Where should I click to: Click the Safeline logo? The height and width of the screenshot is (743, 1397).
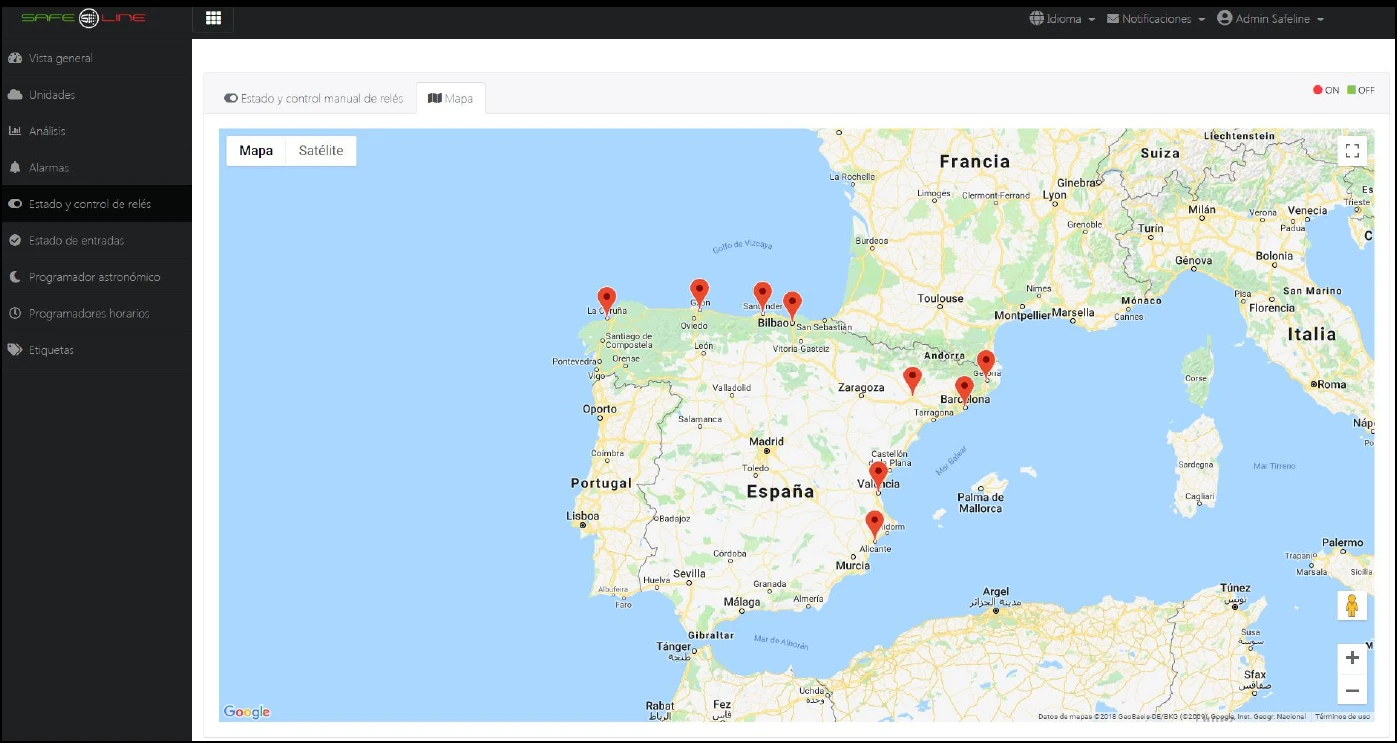[x=83, y=18]
